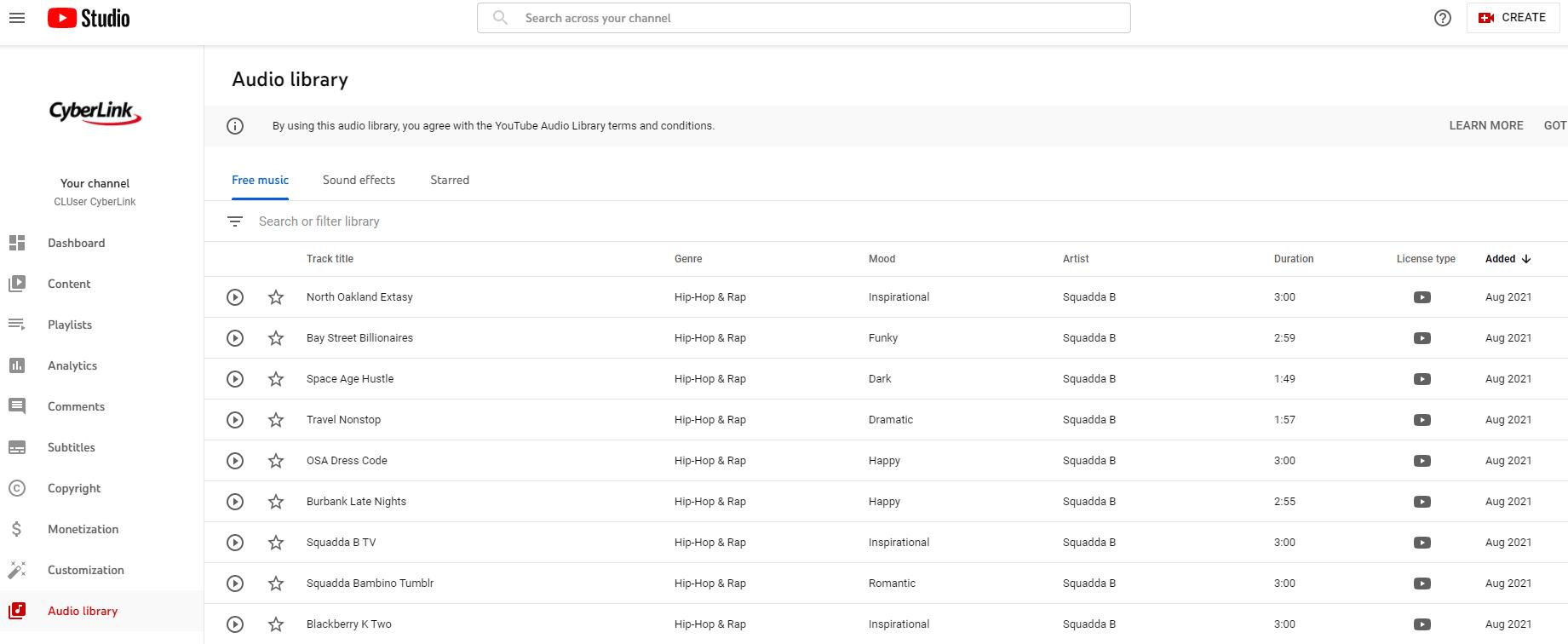Switch to the Starred tab
This screenshot has height=644, width=1568.
[450, 180]
